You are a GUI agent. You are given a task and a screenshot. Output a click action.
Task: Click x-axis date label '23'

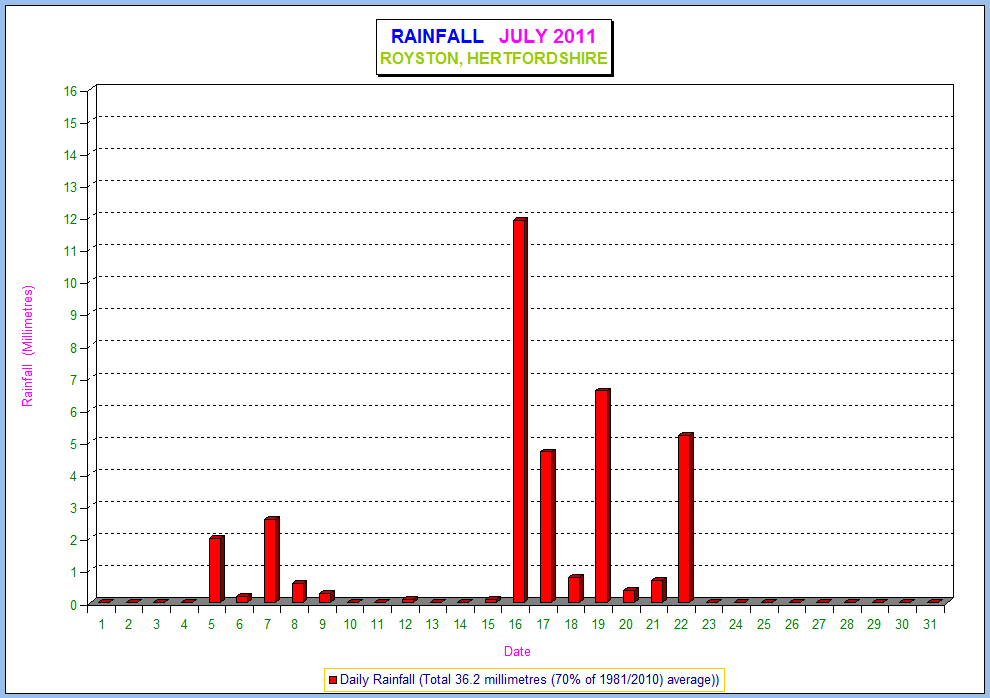708,624
